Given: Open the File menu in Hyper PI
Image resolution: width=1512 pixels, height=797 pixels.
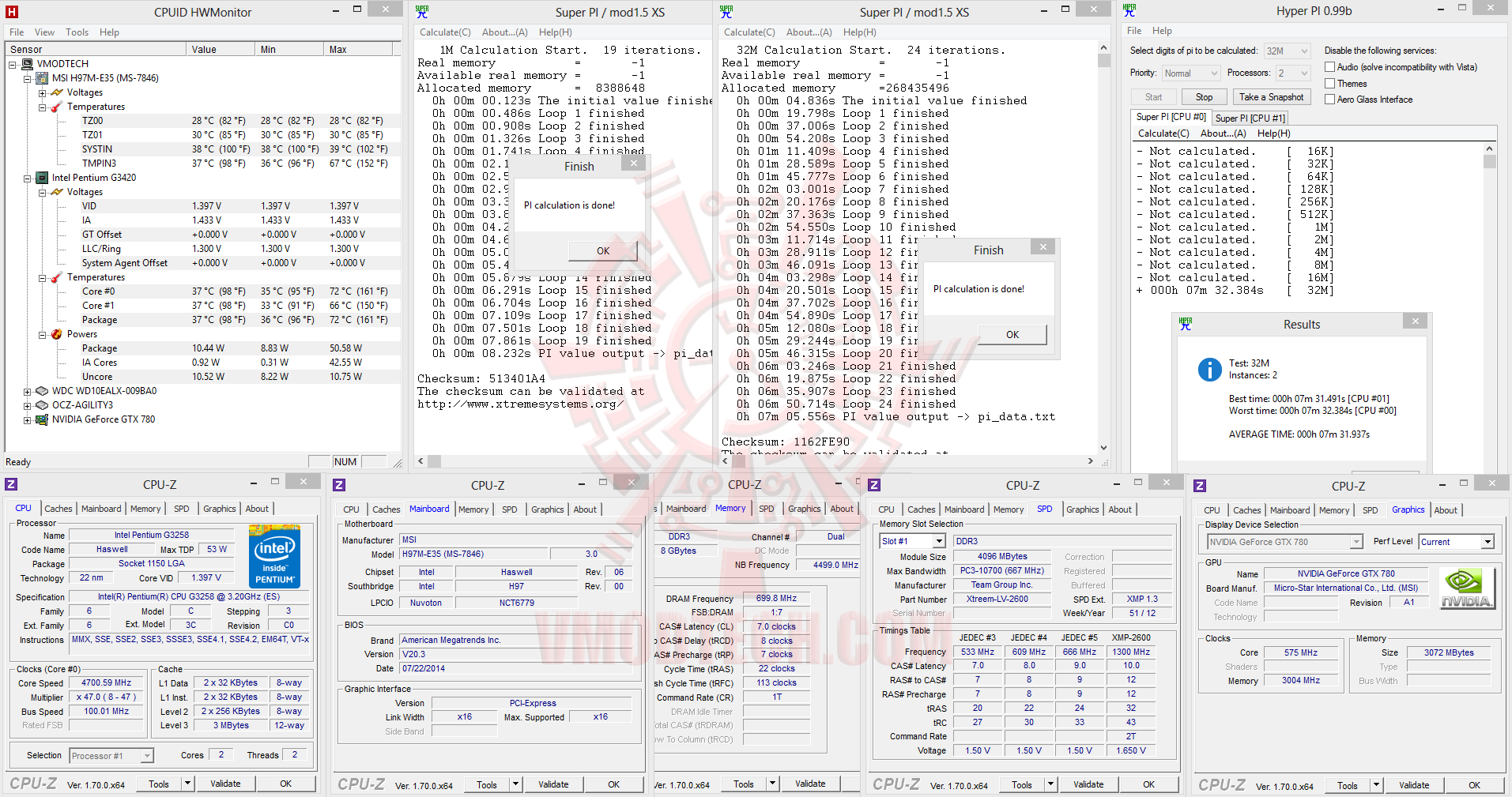Looking at the screenshot, I should point(1134,31).
